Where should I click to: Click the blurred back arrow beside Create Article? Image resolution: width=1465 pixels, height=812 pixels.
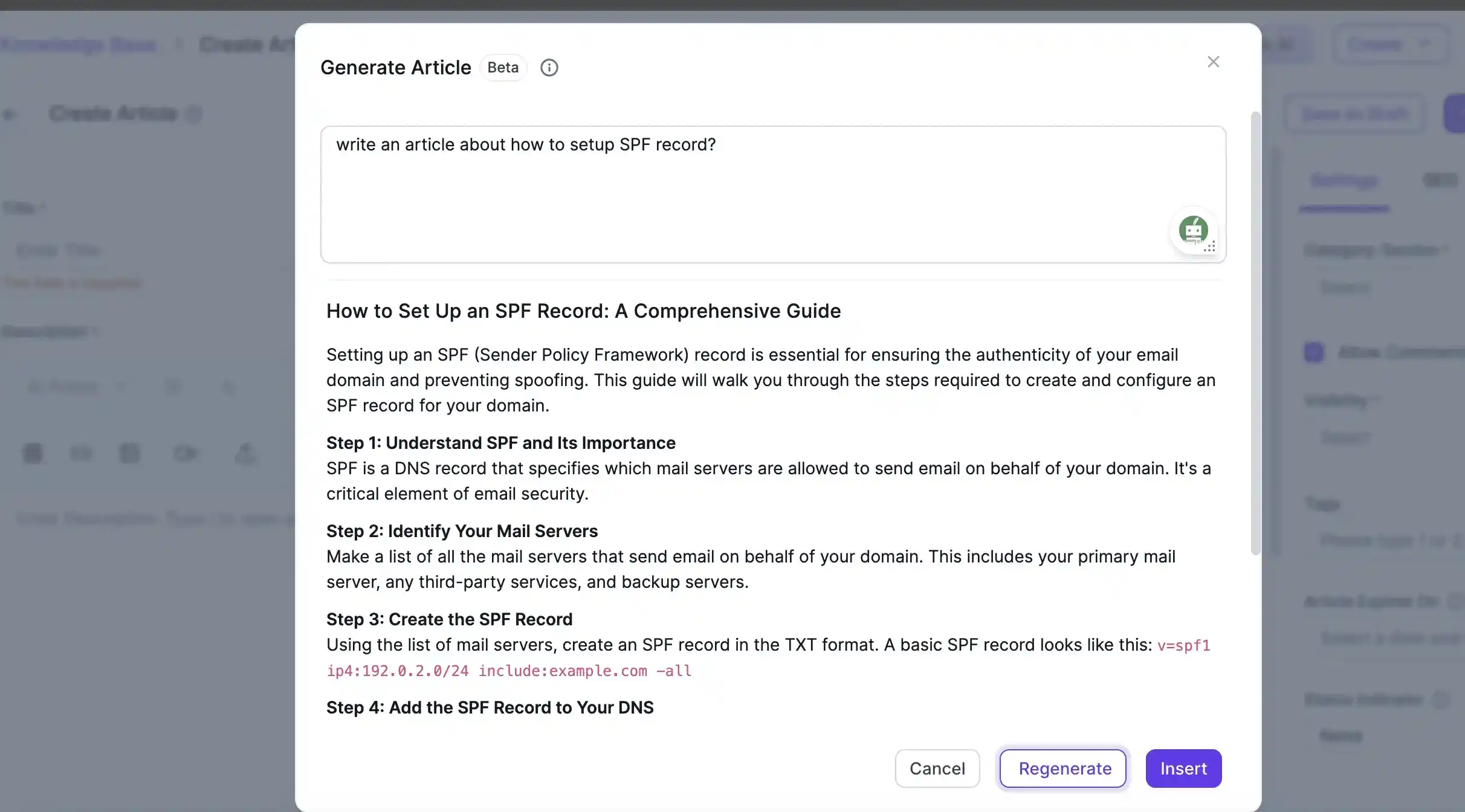pyautogui.click(x=10, y=114)
